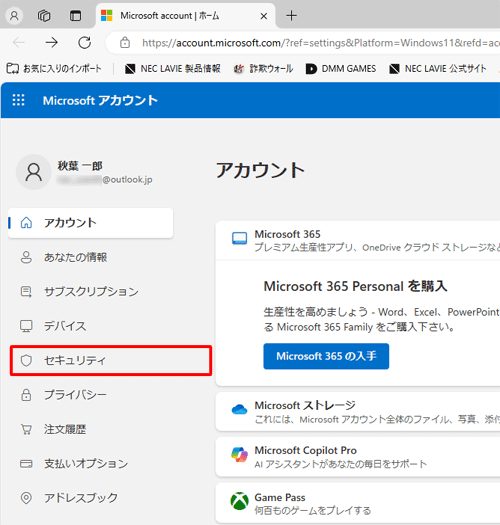Open NEC LAVIE 公式サイト bookmark
This screenshot has width=500, height=525.
(438, 69)
